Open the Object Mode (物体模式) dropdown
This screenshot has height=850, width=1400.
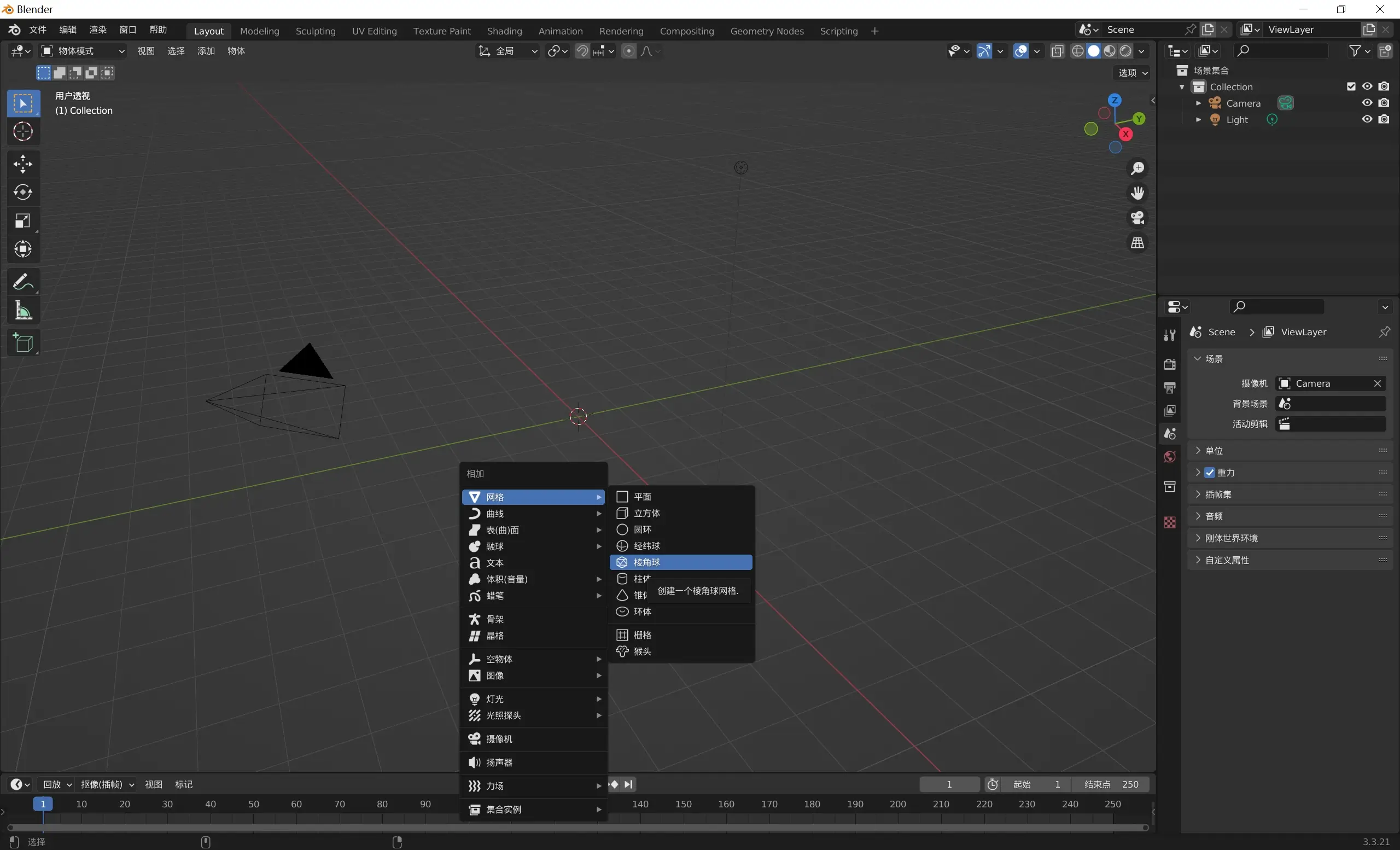(83, 51)
